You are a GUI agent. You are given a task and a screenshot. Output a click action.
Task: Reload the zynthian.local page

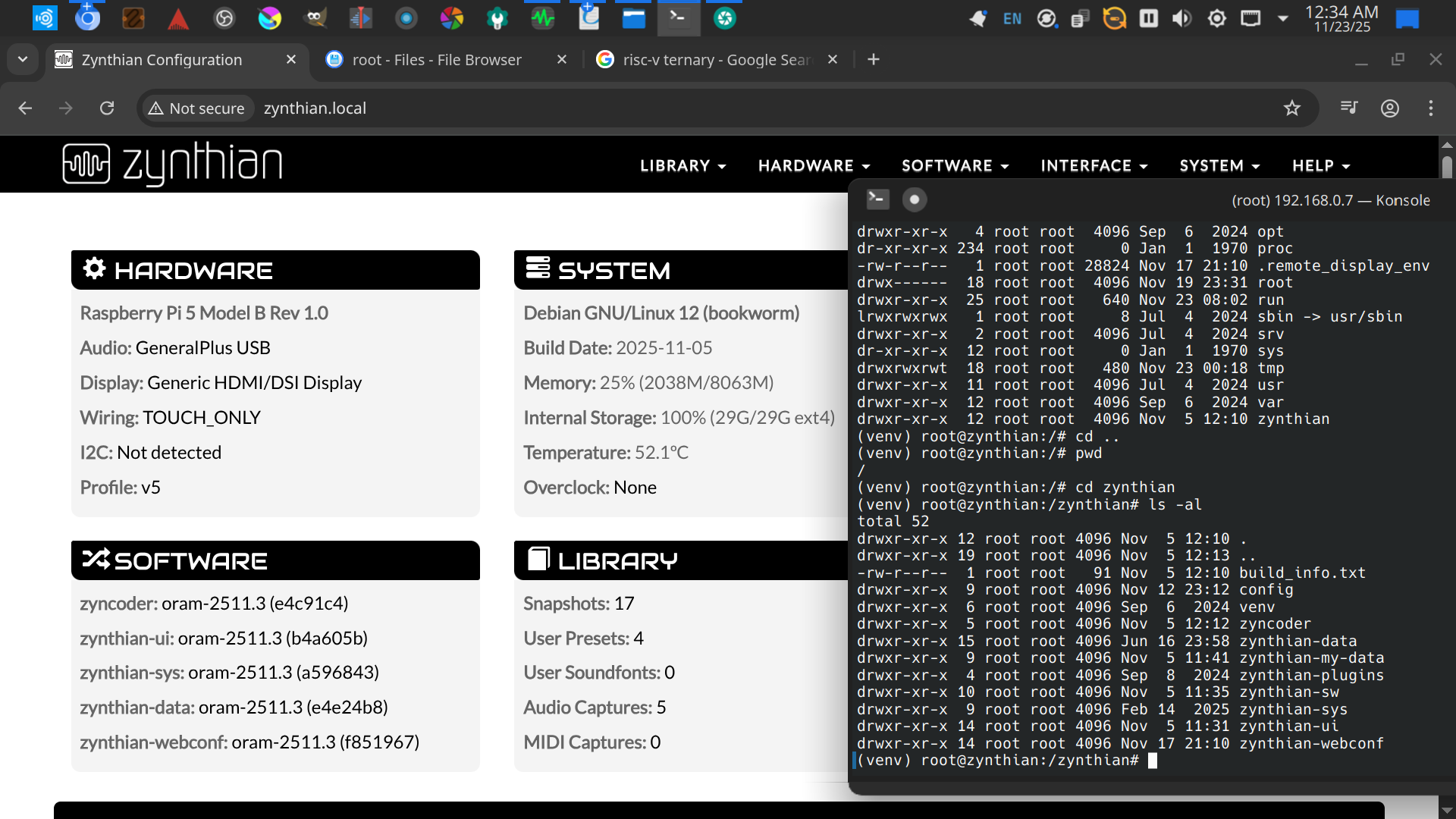[x=107, y=108]
